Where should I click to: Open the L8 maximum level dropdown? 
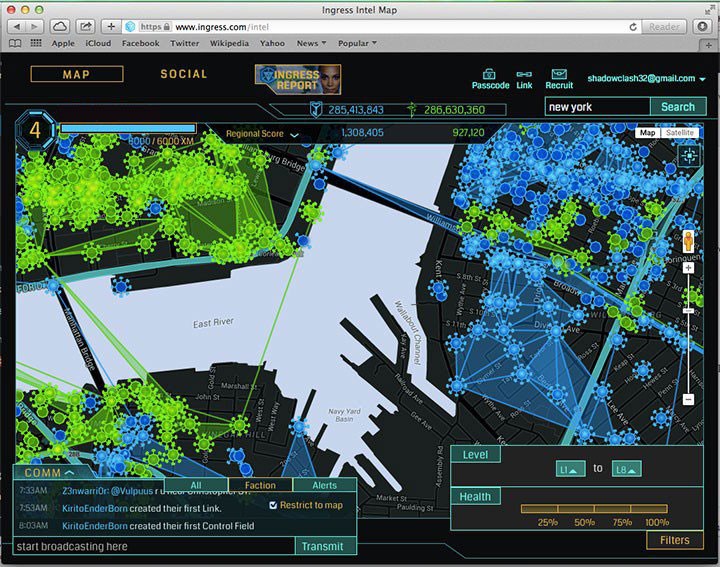(x=627, y=469)
